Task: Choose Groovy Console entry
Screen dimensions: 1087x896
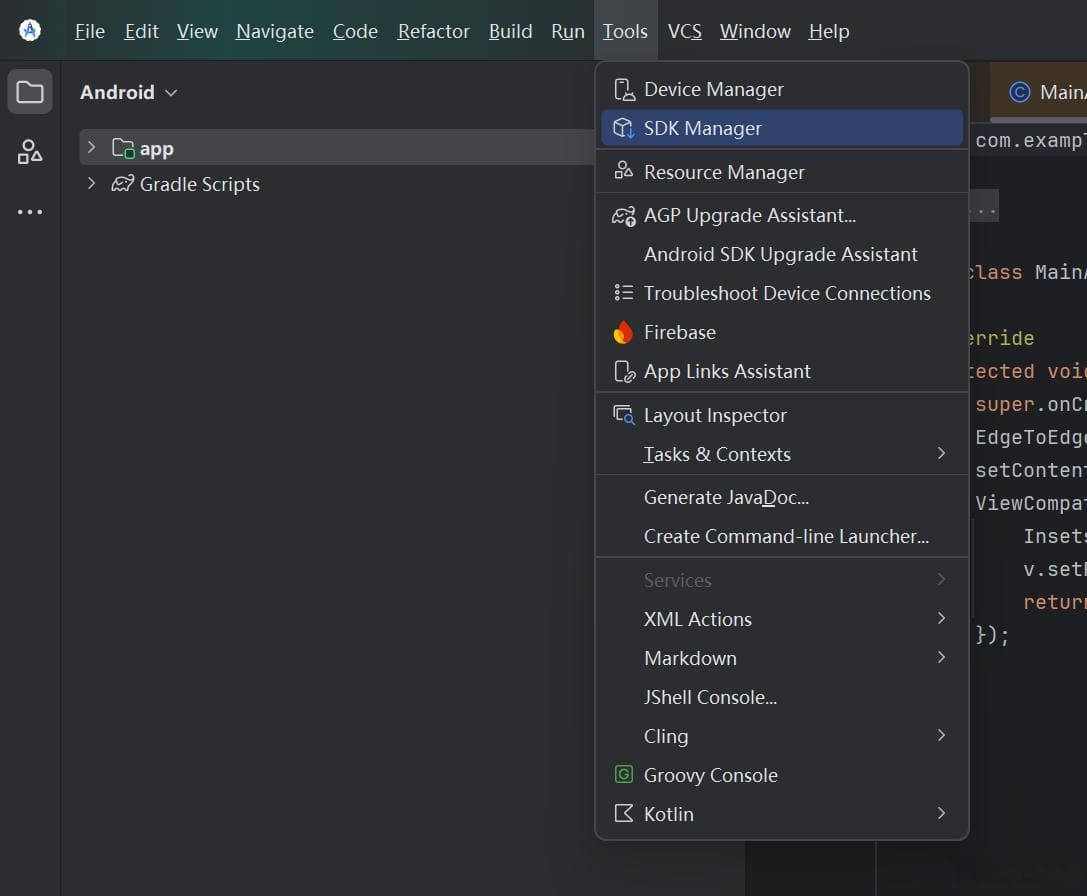Action: tap(781, 775)
